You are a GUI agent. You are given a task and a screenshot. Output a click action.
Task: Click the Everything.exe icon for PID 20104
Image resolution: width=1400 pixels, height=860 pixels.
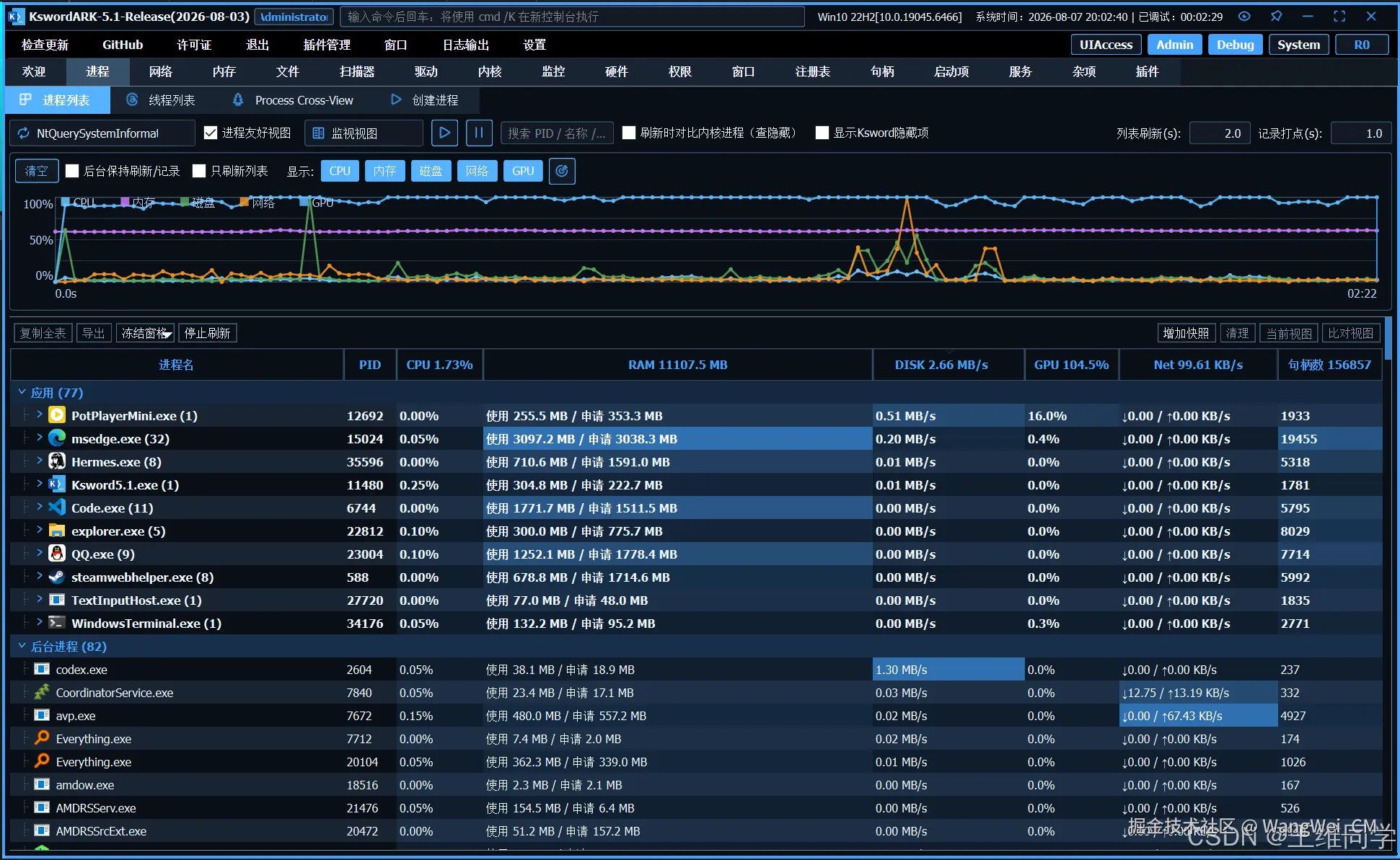click(x=42, y=761)
